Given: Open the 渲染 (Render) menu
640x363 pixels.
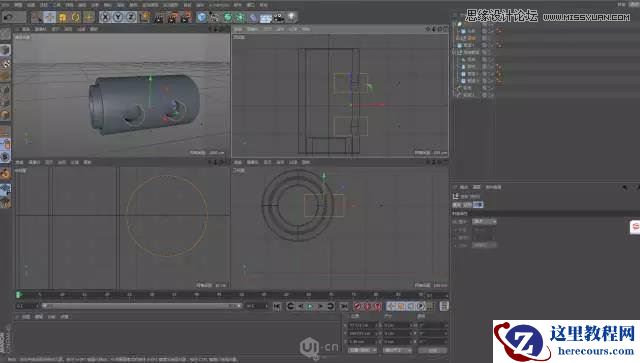Looking at the screenshot, I should [120, 5].
